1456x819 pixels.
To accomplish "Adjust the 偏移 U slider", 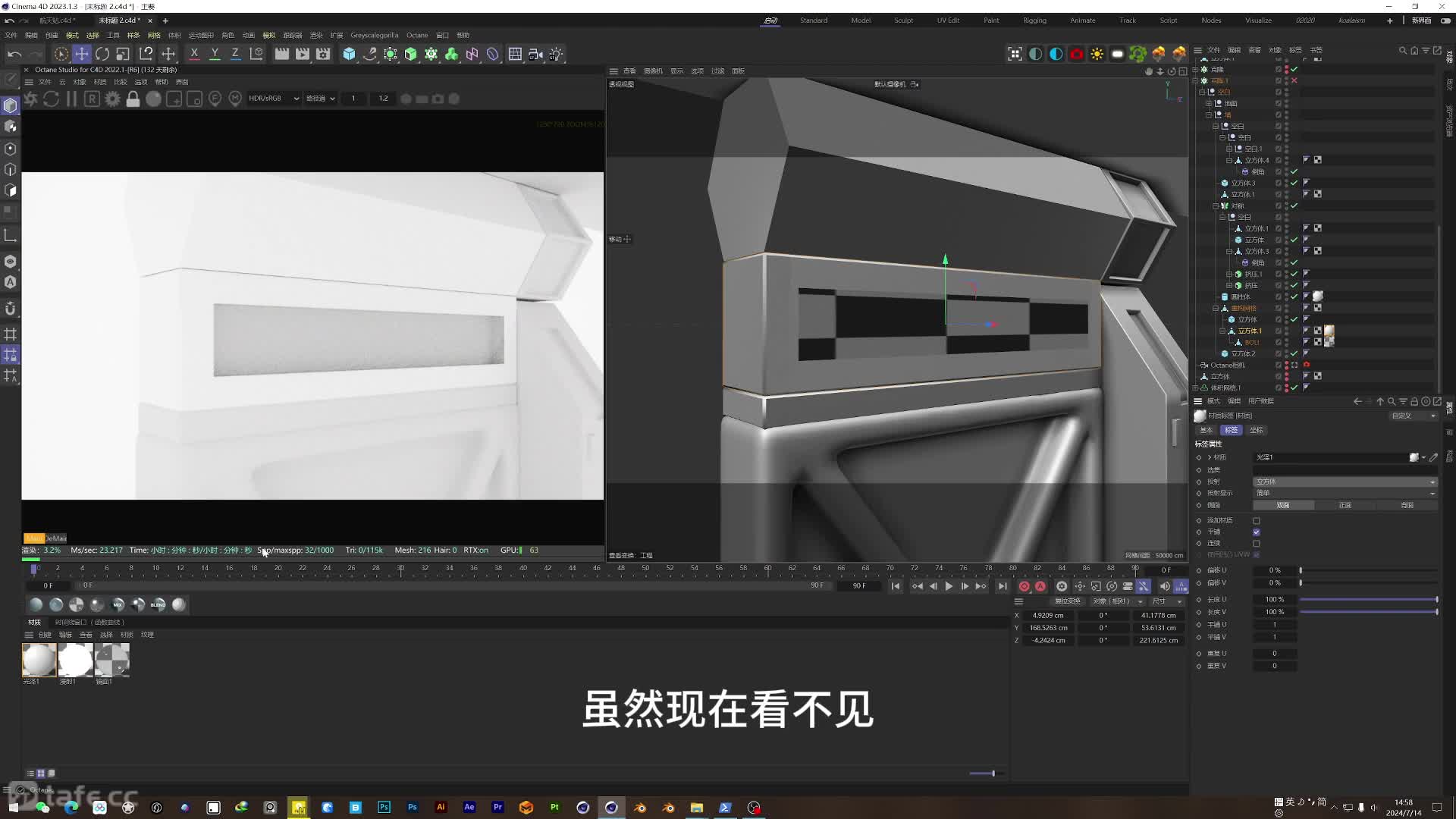I will click(1368, 570).
